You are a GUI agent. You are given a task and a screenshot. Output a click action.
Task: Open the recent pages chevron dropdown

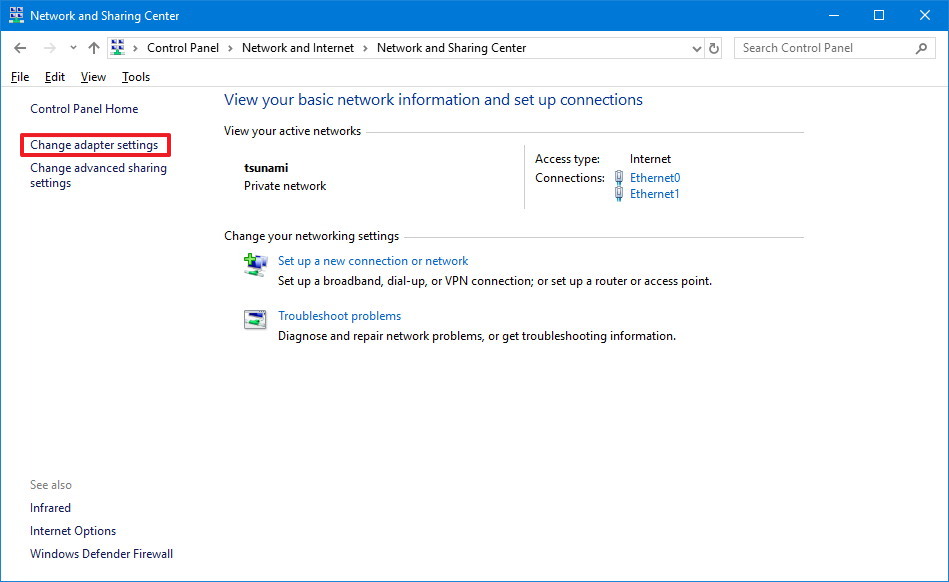pos(72,47)
